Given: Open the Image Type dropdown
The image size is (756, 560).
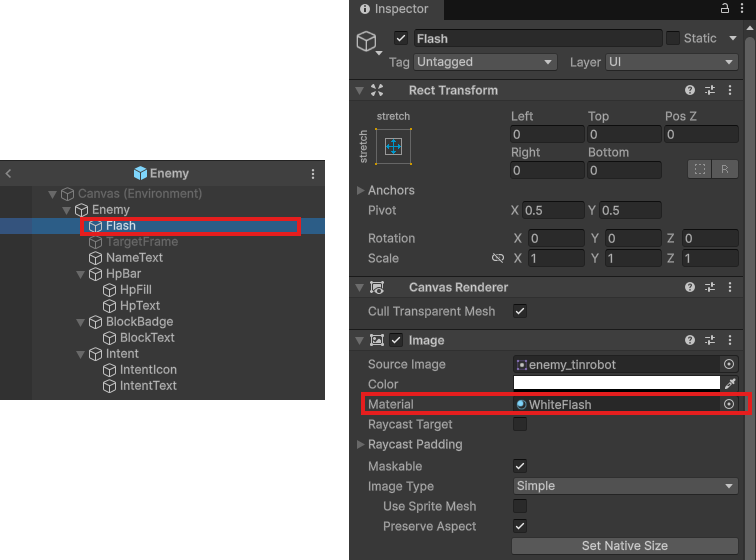Looking at the screenshot, I should (625, 486).
